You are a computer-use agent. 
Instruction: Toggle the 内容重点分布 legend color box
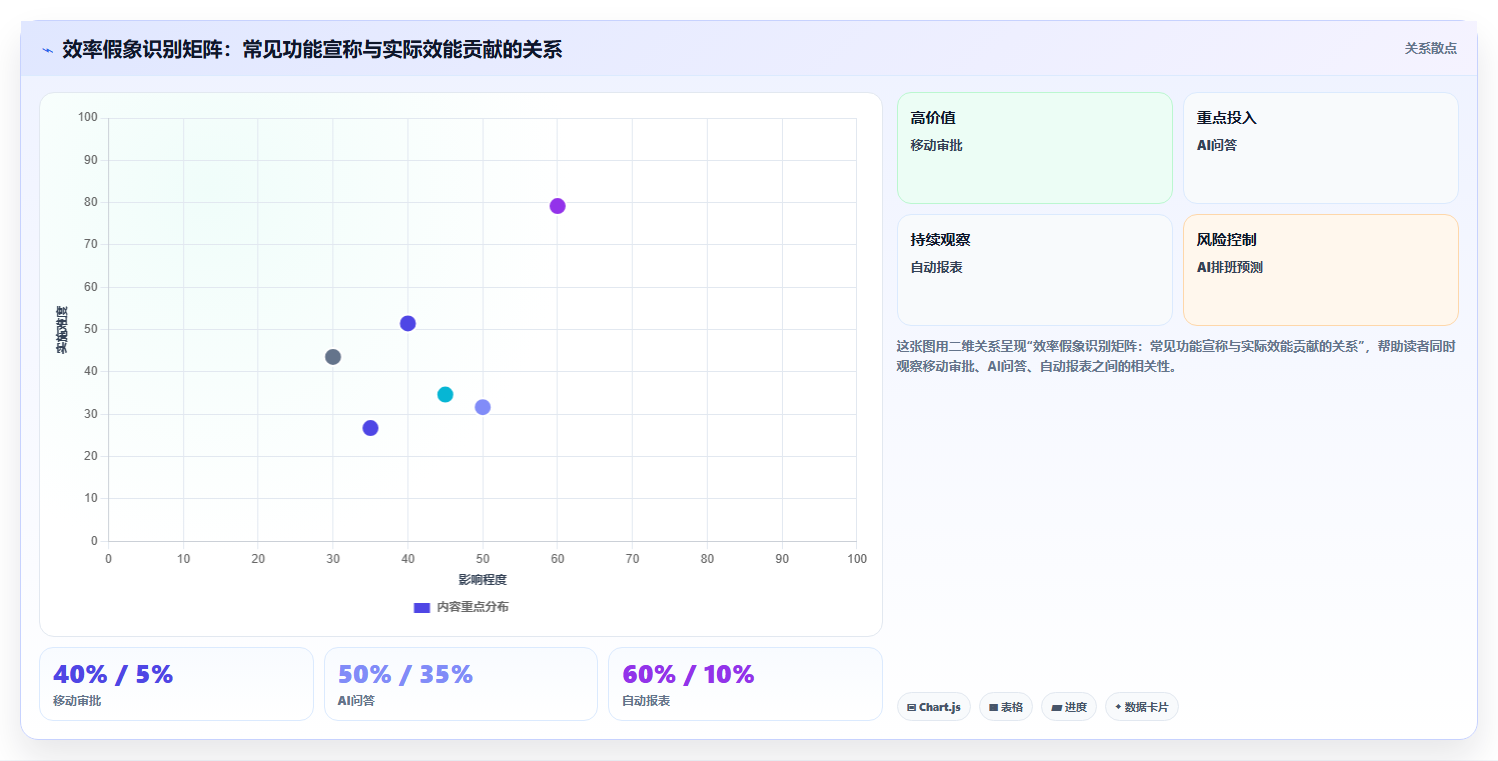[422, 607]
